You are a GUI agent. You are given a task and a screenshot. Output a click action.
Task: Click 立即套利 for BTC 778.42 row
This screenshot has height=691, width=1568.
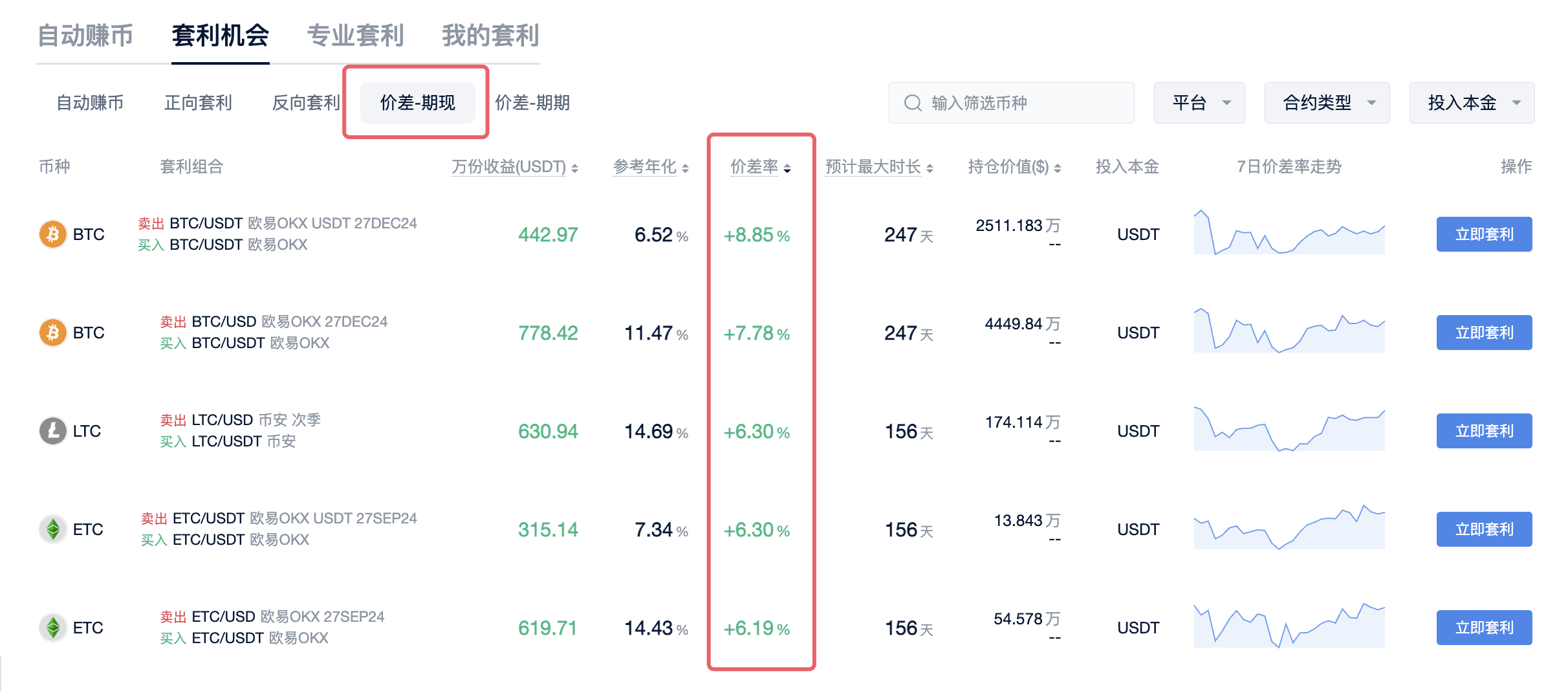click(x=1485, y=333)
